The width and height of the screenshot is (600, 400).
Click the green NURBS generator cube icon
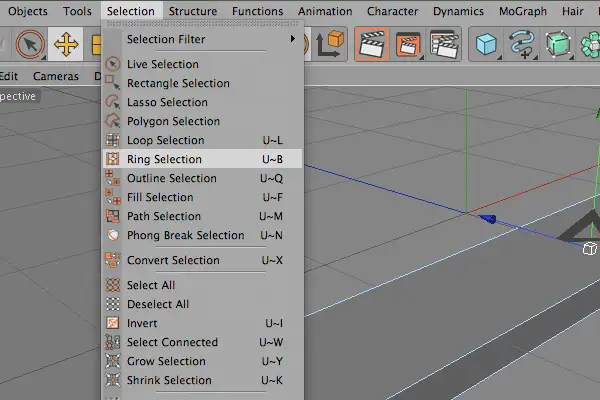tap(558, 44)
